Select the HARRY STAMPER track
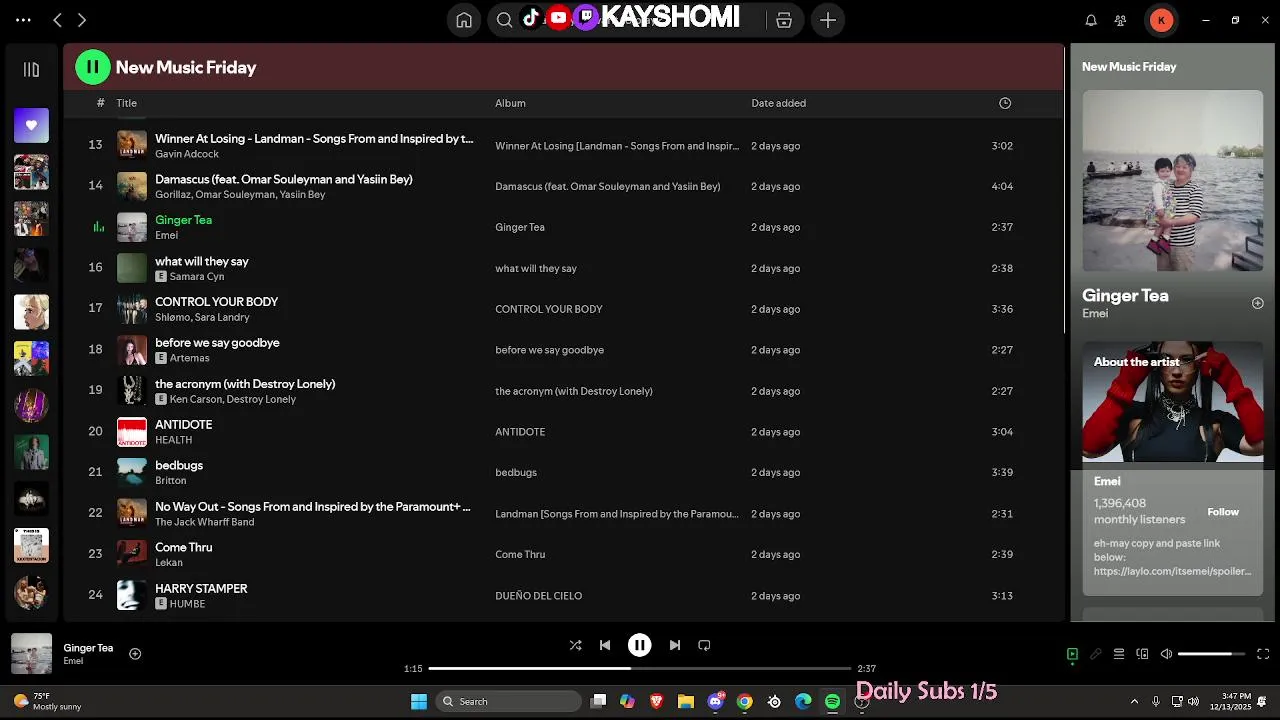The width and height of the screenshot is (1280, 720). tap(201, 589)
